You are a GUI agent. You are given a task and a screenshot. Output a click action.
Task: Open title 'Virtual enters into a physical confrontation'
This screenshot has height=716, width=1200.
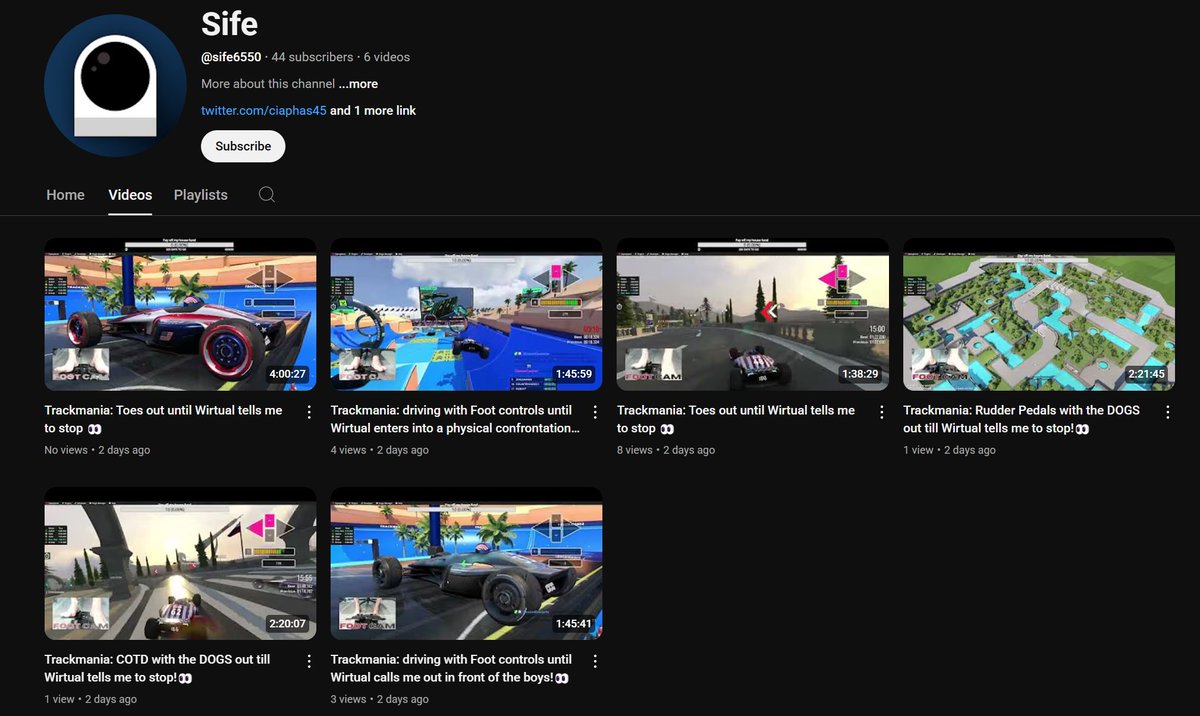pos(455,419)
